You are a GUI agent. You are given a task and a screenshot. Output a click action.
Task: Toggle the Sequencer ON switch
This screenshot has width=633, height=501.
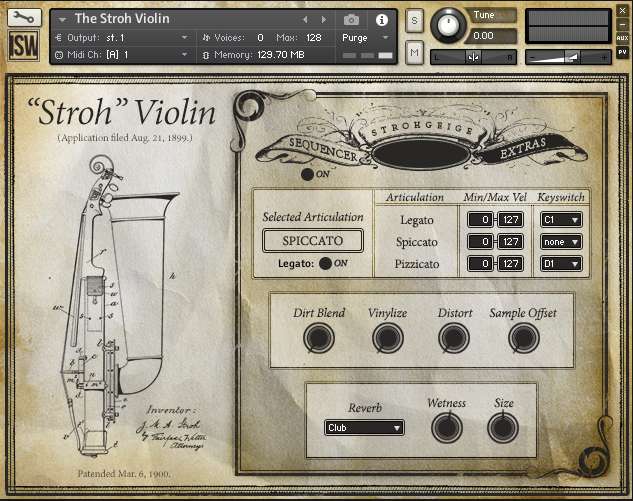(307, 174)
